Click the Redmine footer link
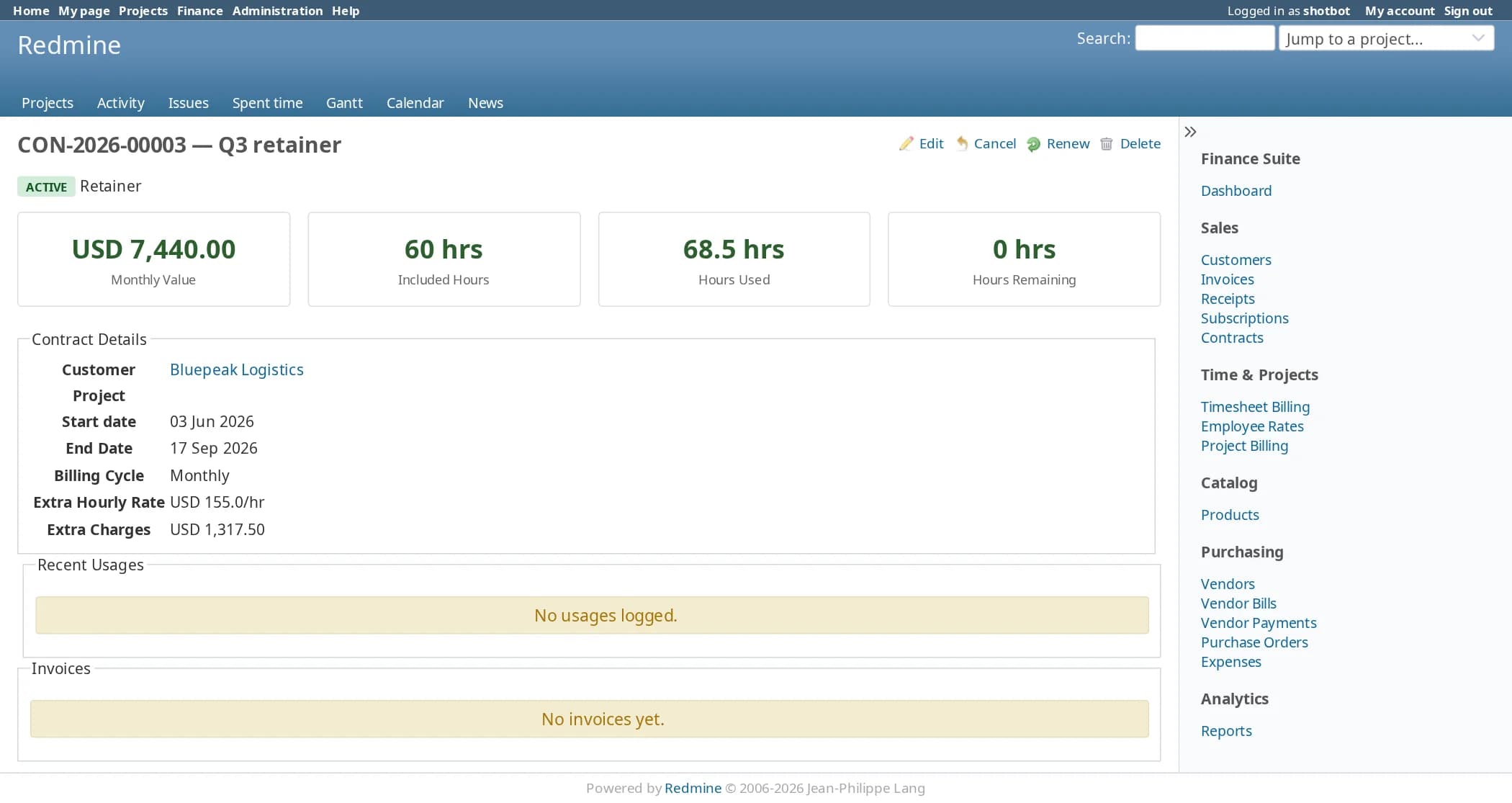 click(x=693, y=788)
